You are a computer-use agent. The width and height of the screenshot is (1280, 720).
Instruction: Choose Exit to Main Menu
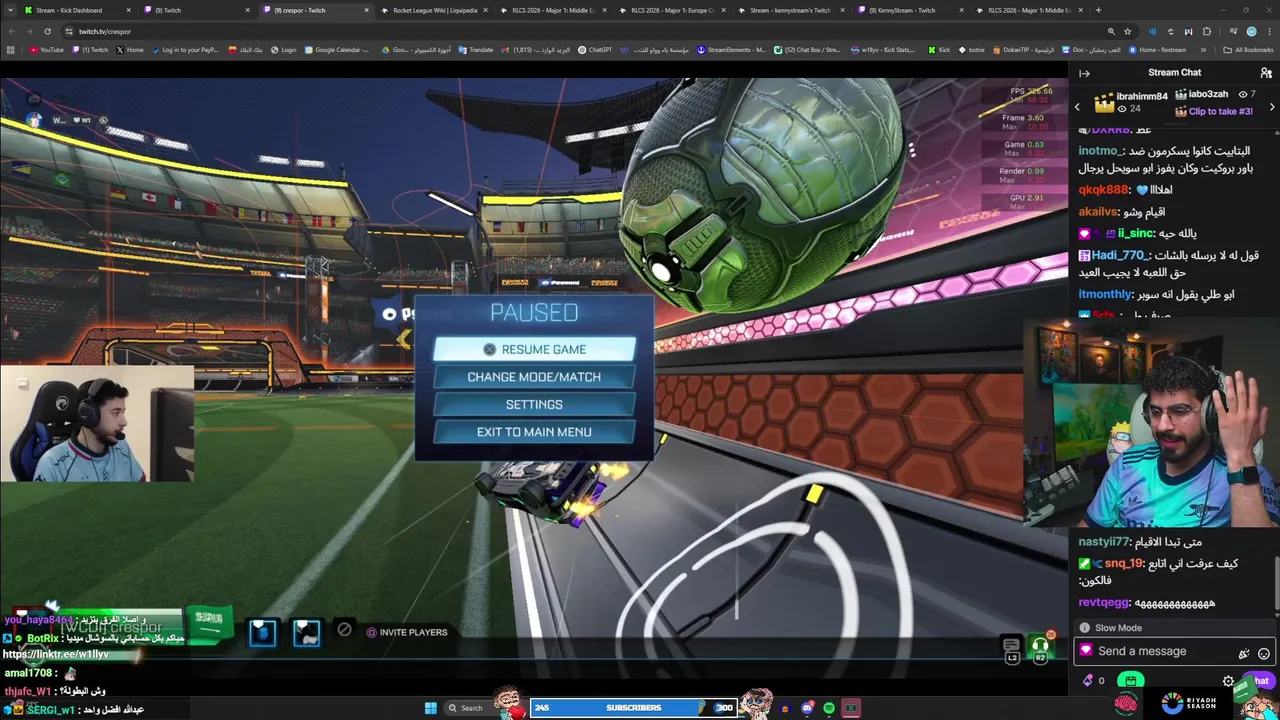[534, 432]
